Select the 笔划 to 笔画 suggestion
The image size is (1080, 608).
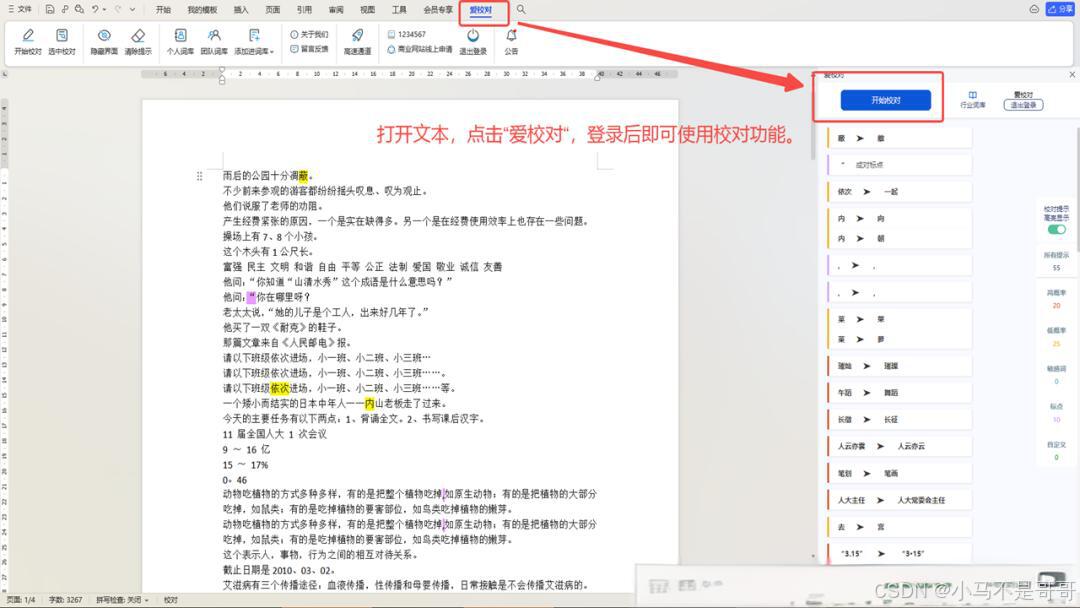pyautogui.click(x=900, y=473)
